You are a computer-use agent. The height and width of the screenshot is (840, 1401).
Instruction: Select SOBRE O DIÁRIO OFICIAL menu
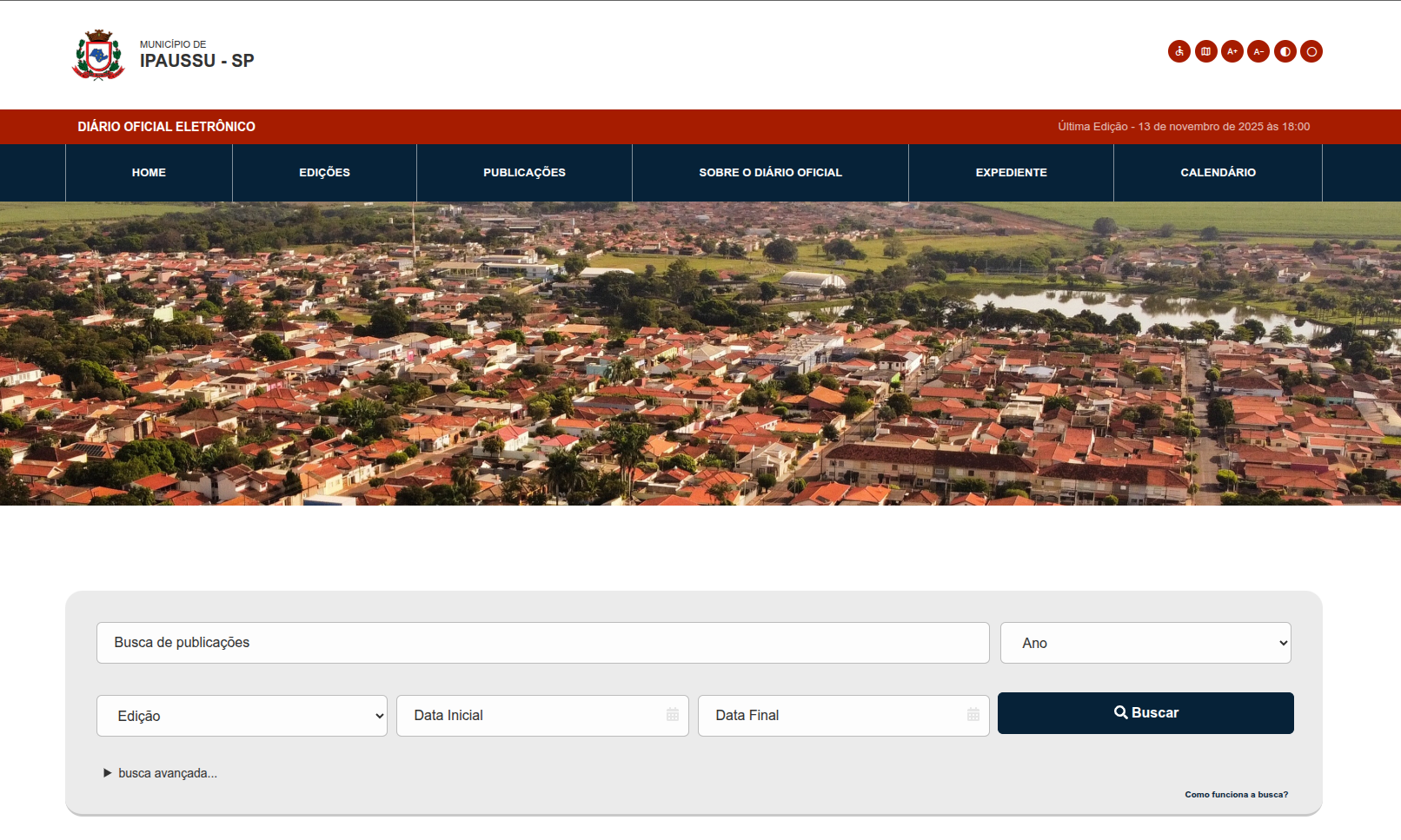coord(770,173)
